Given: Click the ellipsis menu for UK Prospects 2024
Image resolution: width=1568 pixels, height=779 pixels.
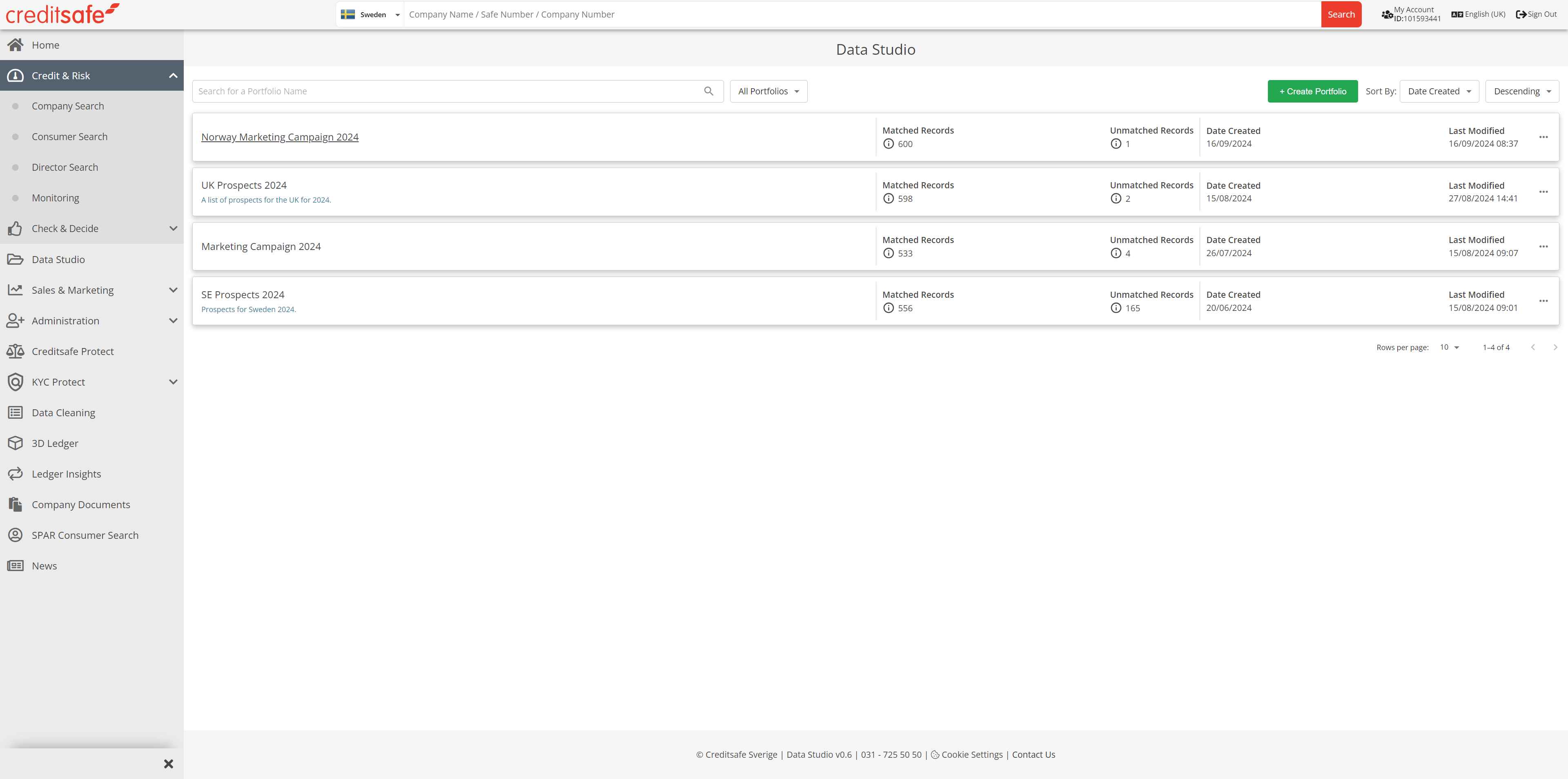Looking at the screenshot, I should point(1544,192).
